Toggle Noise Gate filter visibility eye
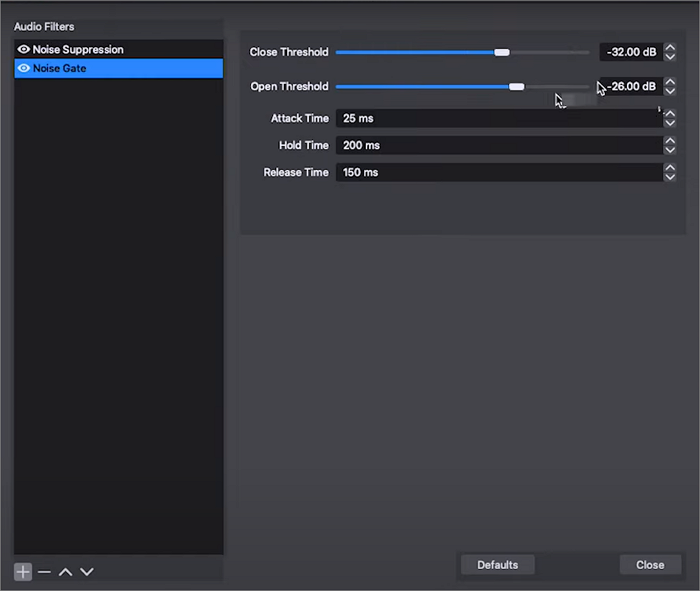 click(23, 69)
